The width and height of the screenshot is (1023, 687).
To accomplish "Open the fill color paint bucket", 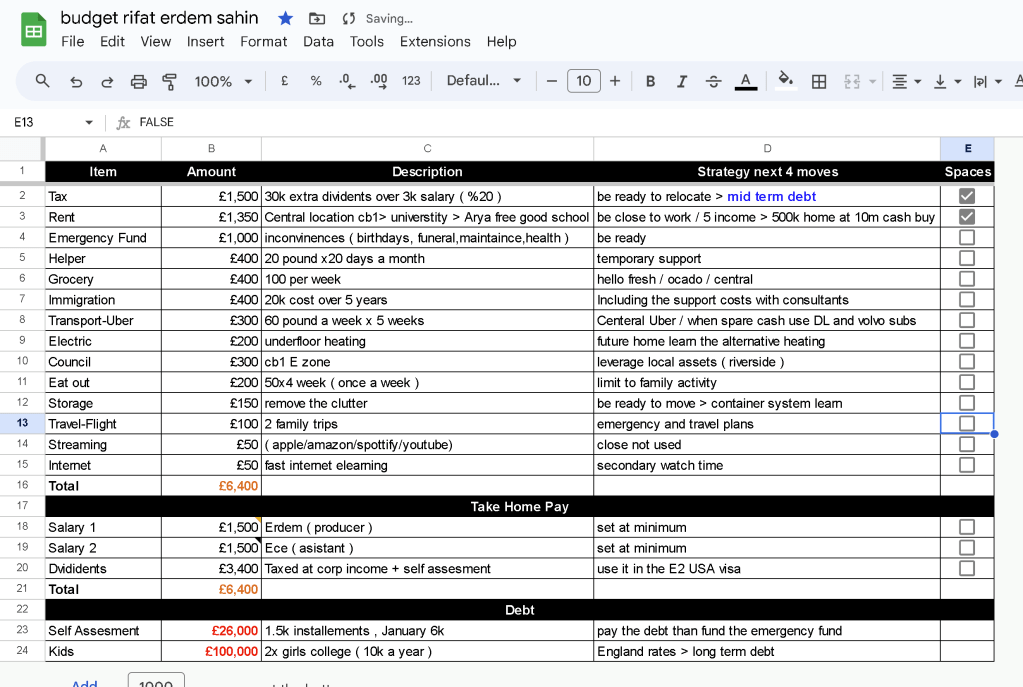I will coord(786,81).
